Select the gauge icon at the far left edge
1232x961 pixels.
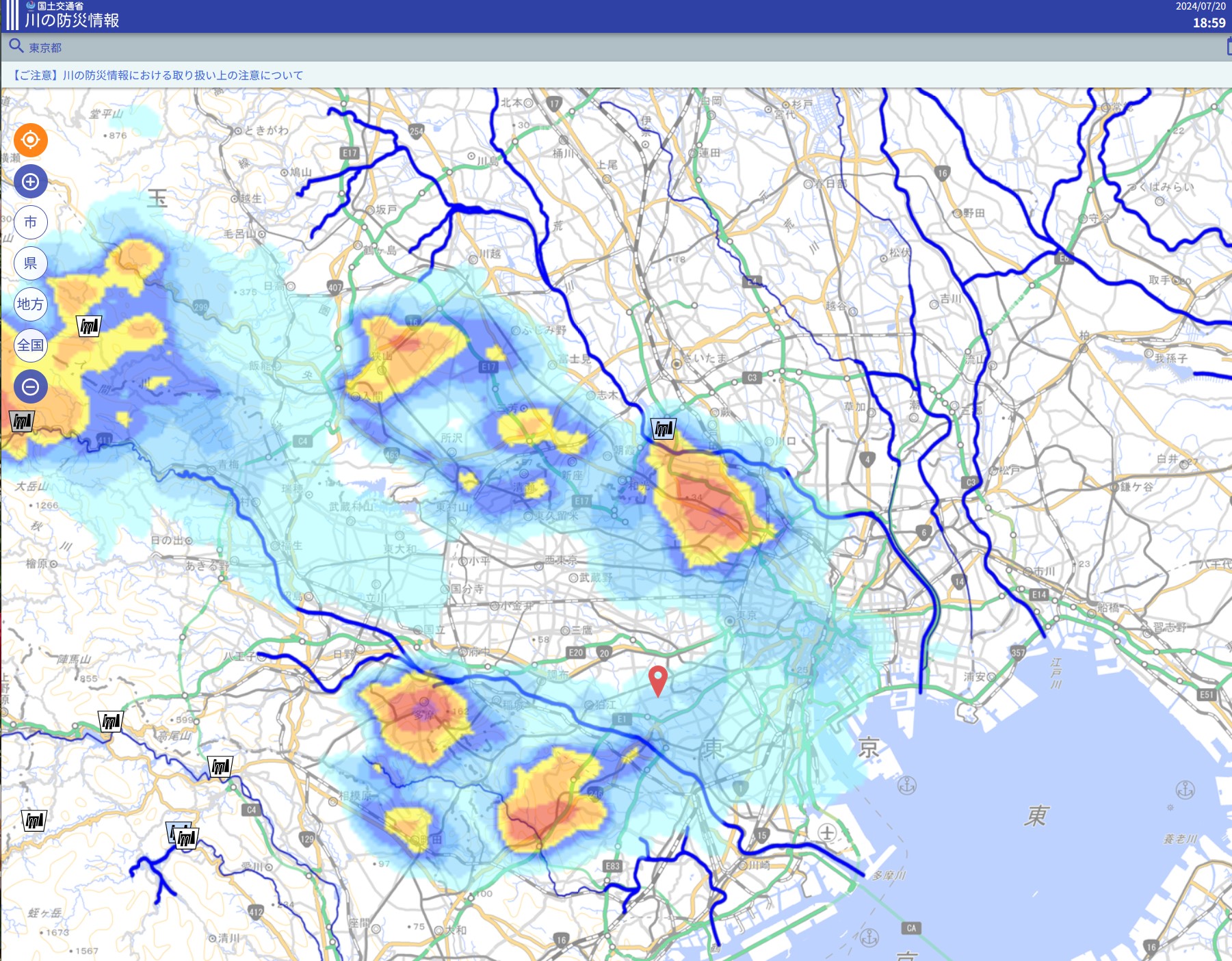point(22,421)
